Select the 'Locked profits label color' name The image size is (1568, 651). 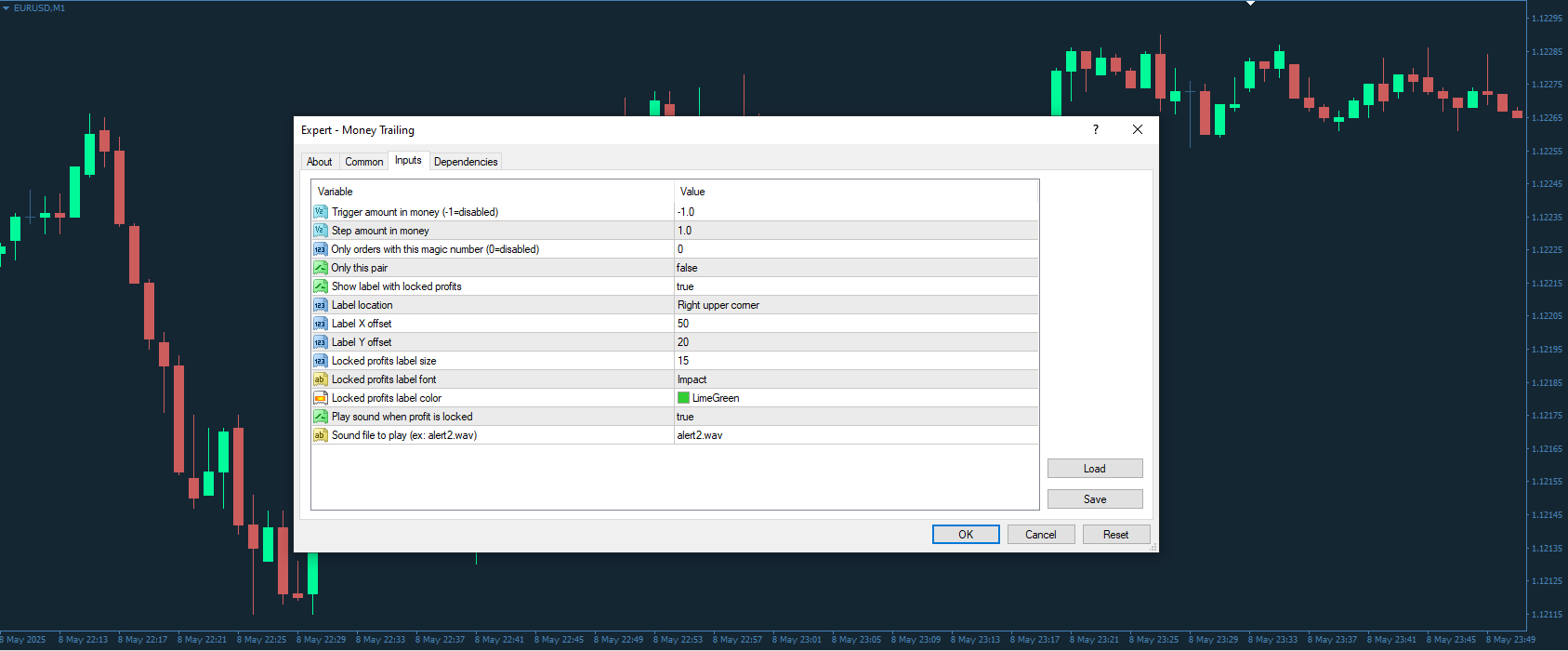coord(387,398)
